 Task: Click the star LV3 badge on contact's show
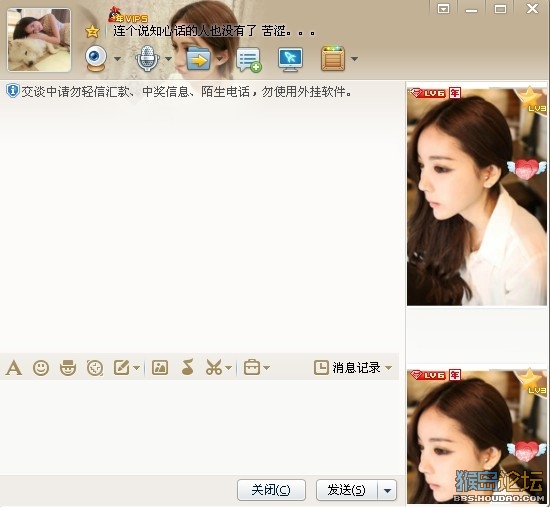coord(532,99)
